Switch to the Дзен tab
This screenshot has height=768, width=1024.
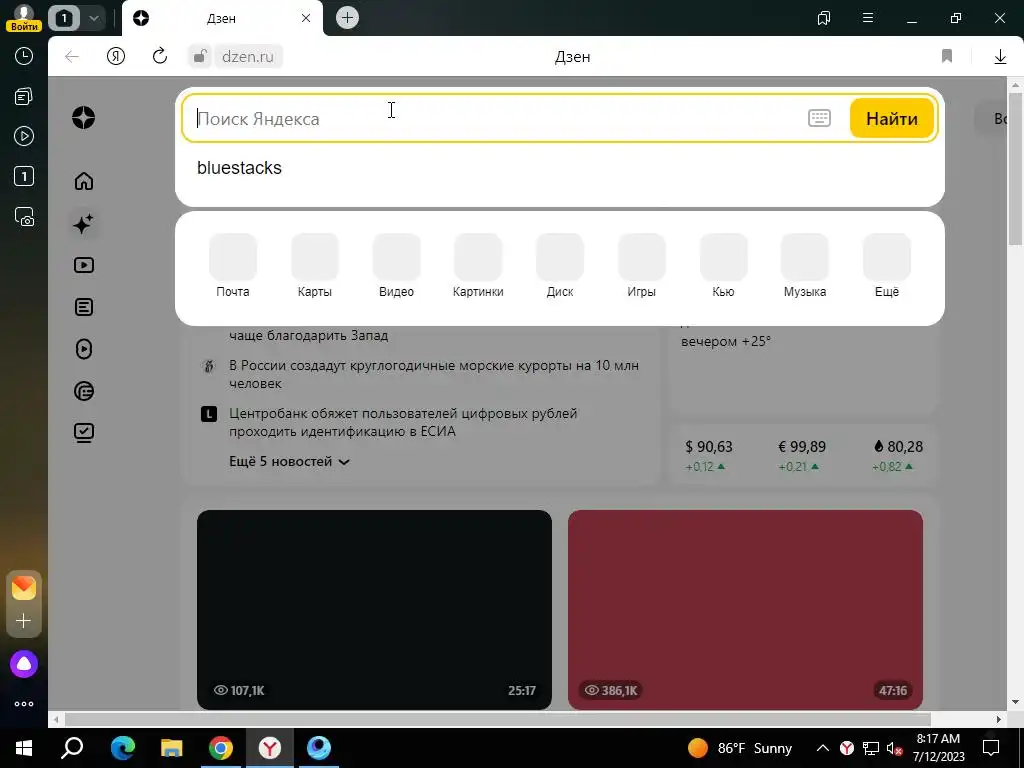[221, 18]
